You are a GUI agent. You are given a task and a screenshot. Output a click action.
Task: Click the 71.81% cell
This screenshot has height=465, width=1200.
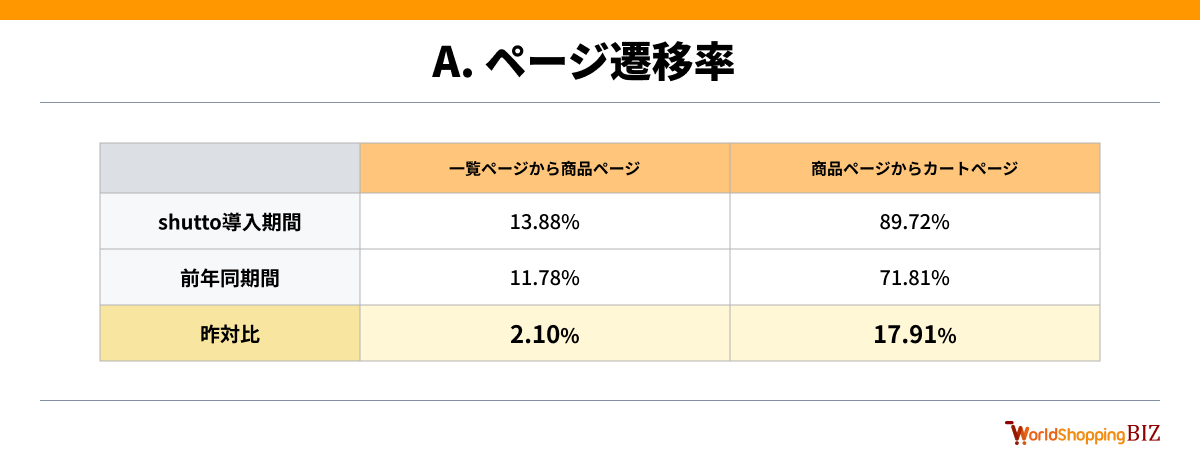pyautogui.click(x=915, y=277)
